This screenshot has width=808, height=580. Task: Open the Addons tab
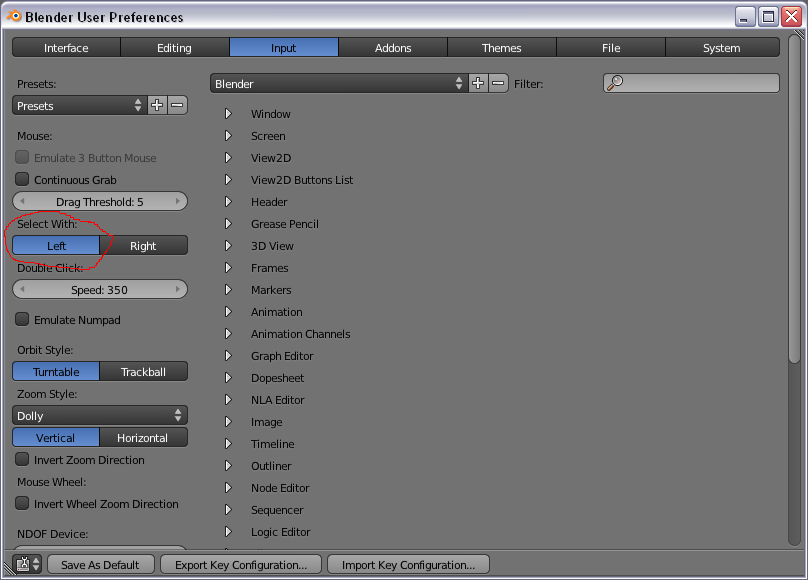[x=393, y=47]
